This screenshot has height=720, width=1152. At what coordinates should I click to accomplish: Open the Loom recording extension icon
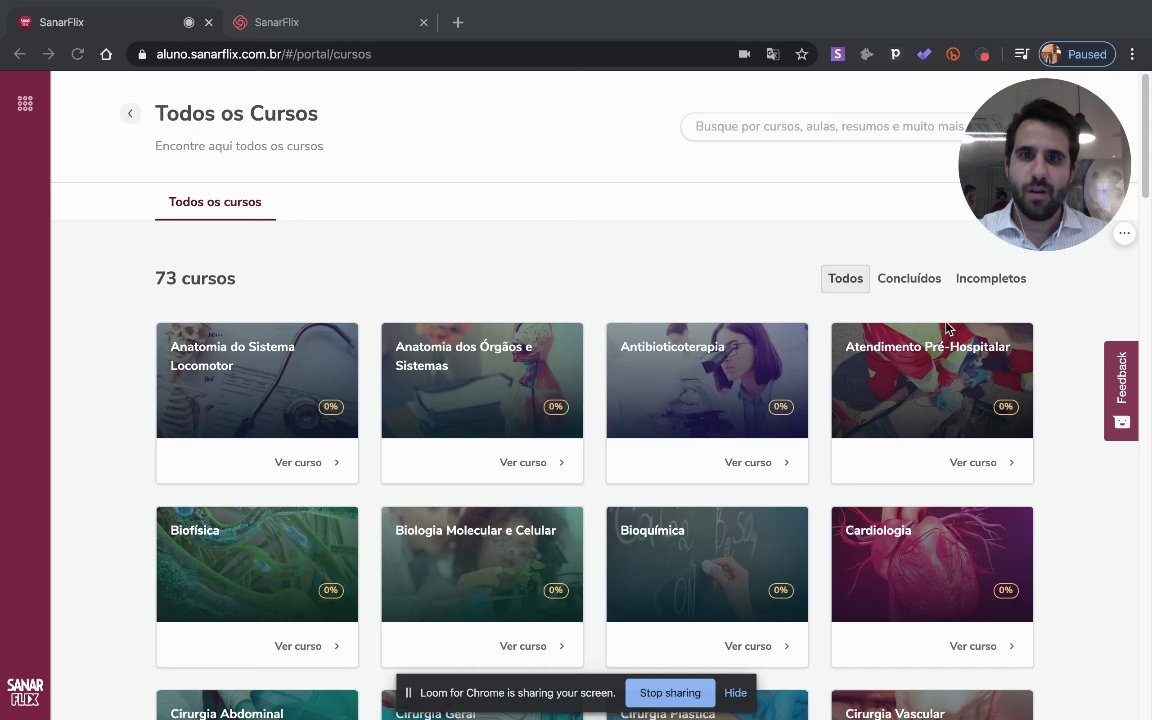pos(982,54)
